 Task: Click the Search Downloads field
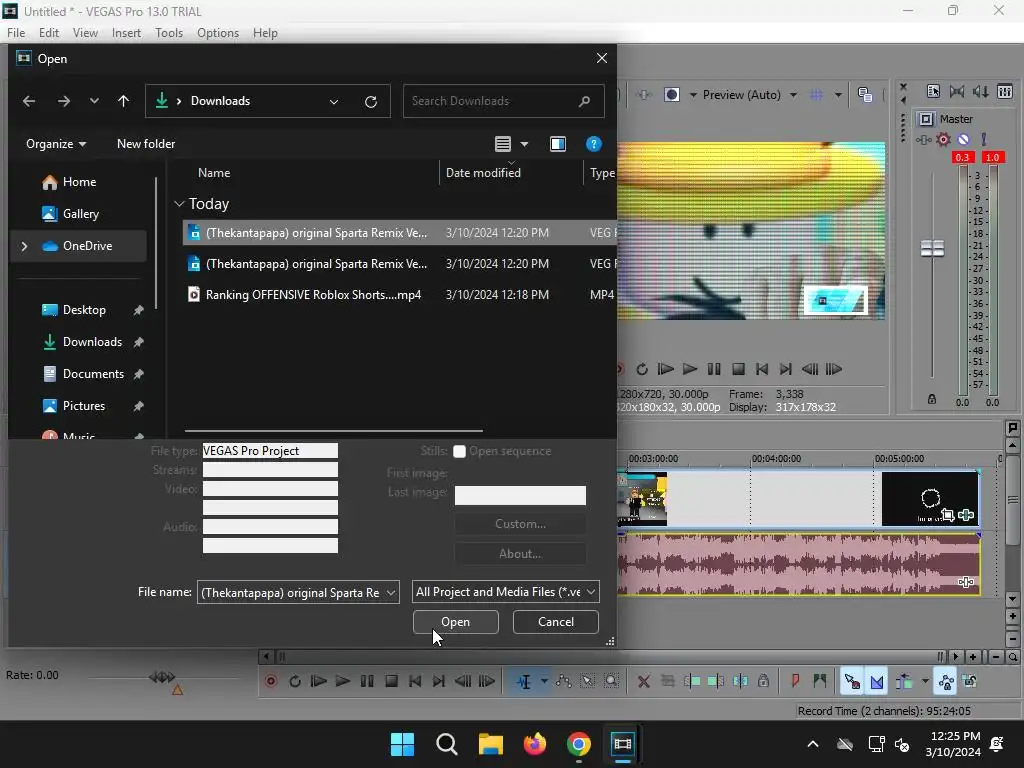(503, 101)
